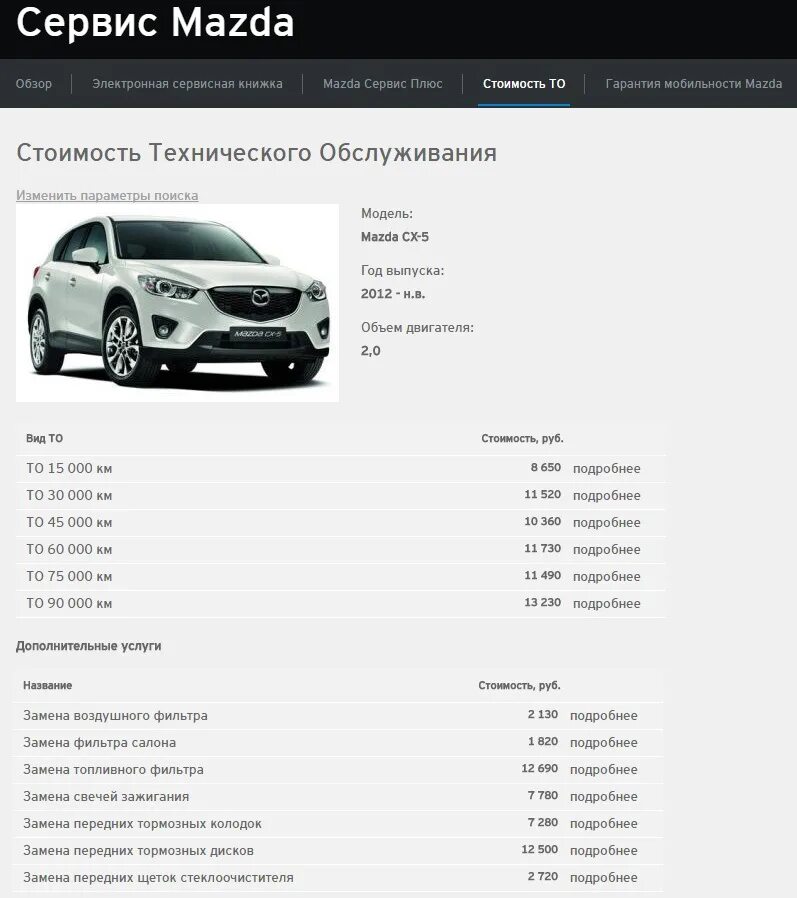Open подробнее for ТО 60 000 км
The image size is (797, 898).
[x=606, y=549]
